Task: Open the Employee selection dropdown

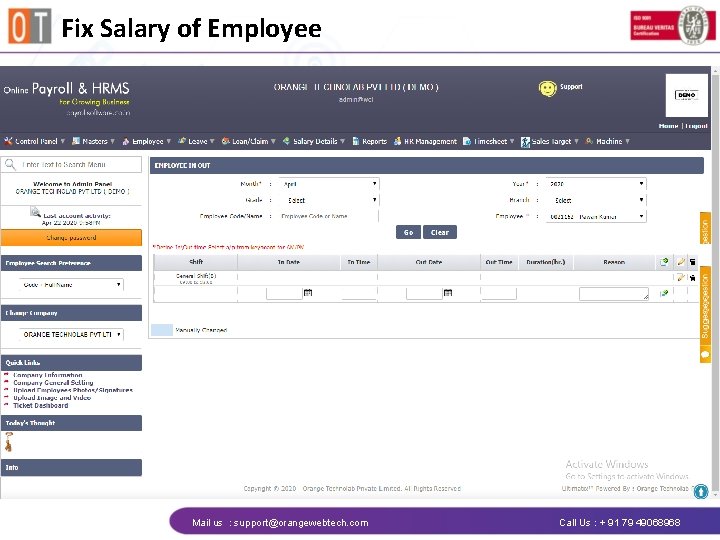Action: click(596, 216)
